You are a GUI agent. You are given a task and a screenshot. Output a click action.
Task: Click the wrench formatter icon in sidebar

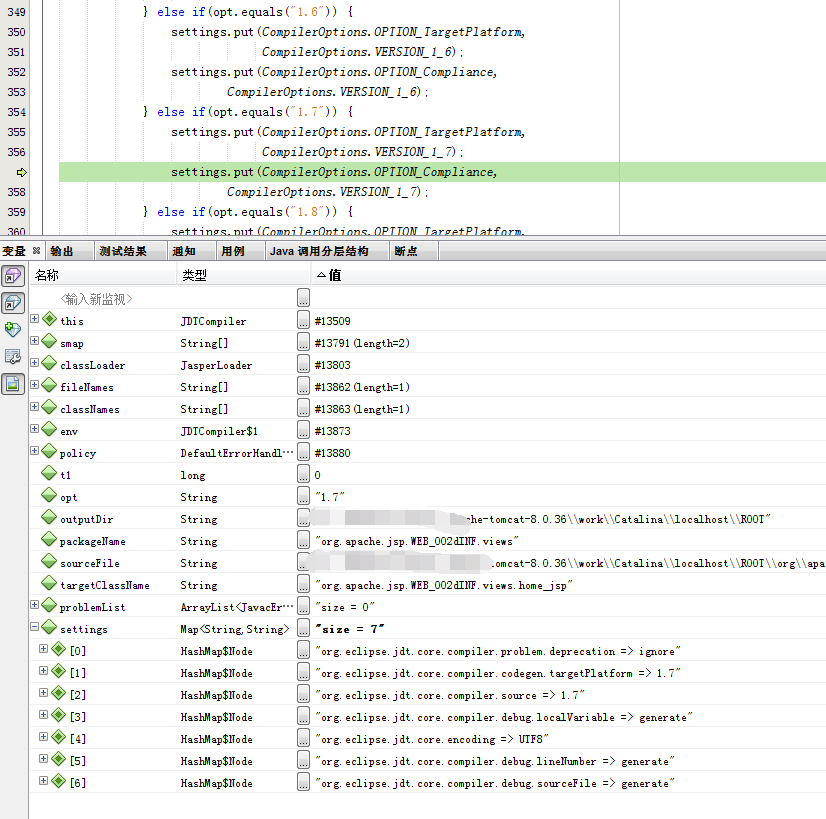point(13,357)
